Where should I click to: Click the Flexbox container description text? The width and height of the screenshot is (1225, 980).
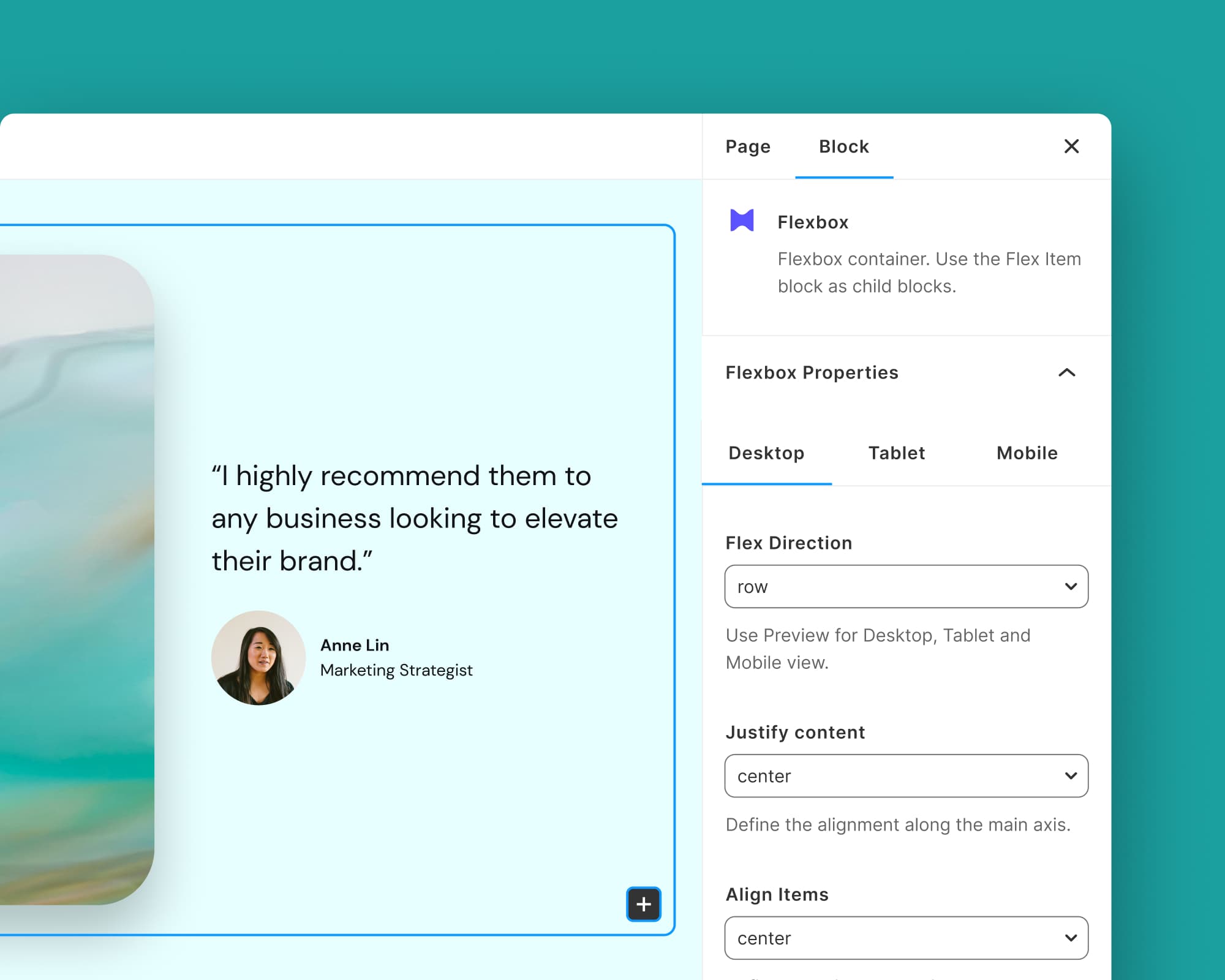(929, 273)
